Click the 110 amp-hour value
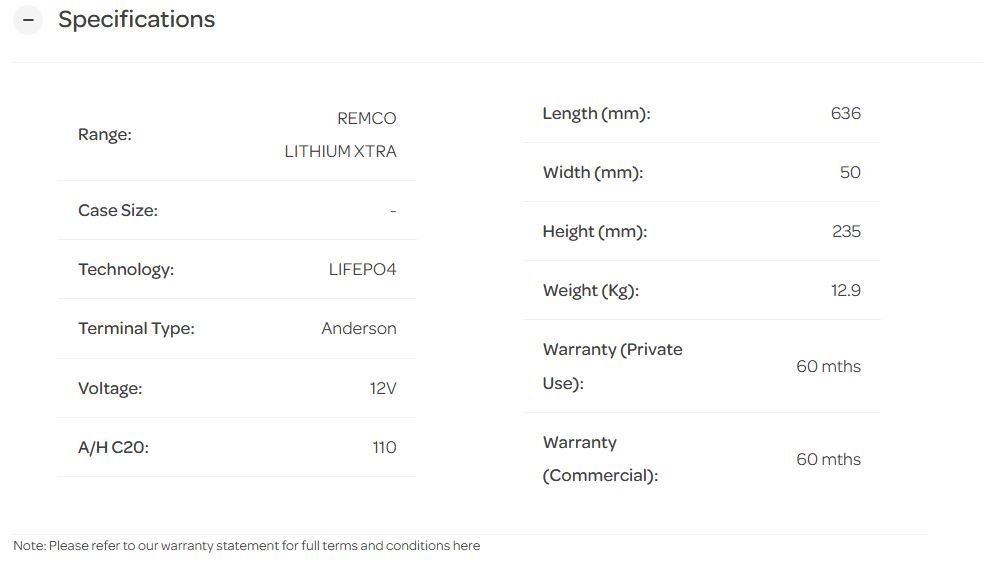This screenshot has height=565, width=995. point(384,447)
